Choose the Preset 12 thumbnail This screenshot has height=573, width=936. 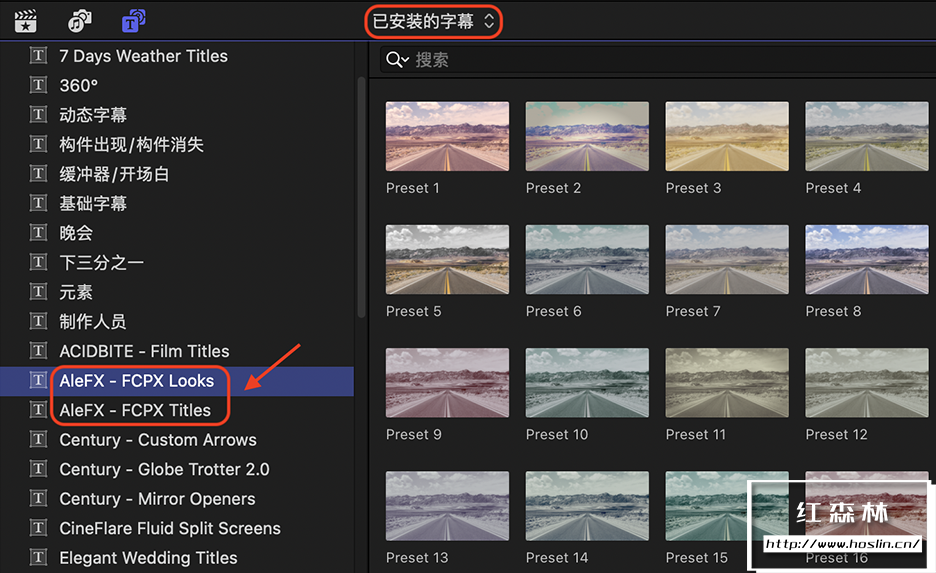tap(866, 383)
